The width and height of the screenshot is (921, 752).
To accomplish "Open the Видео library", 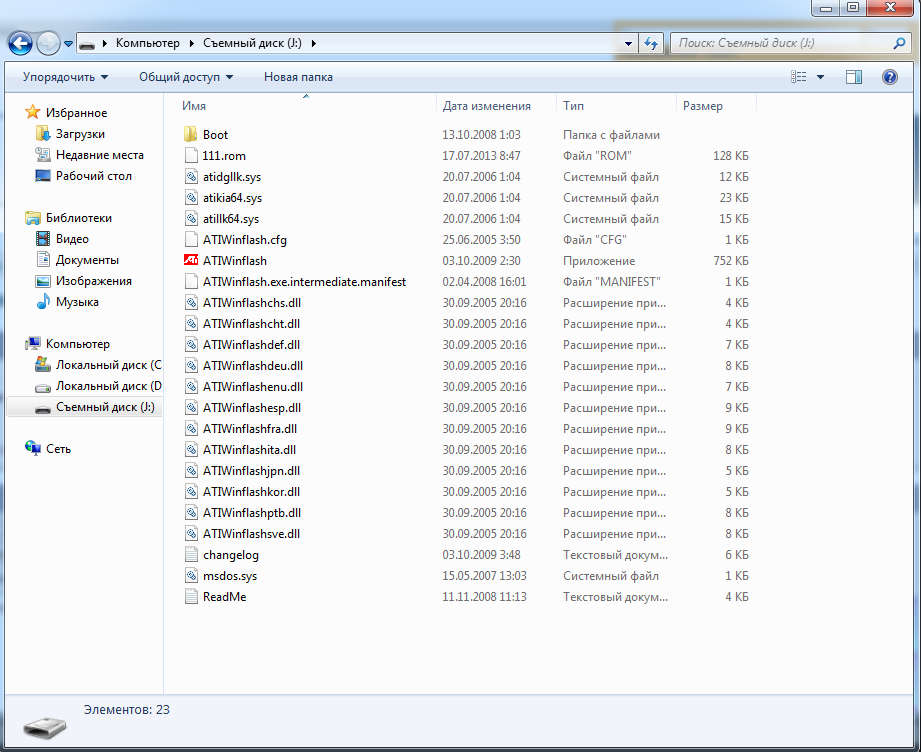I will coord(72,239).
